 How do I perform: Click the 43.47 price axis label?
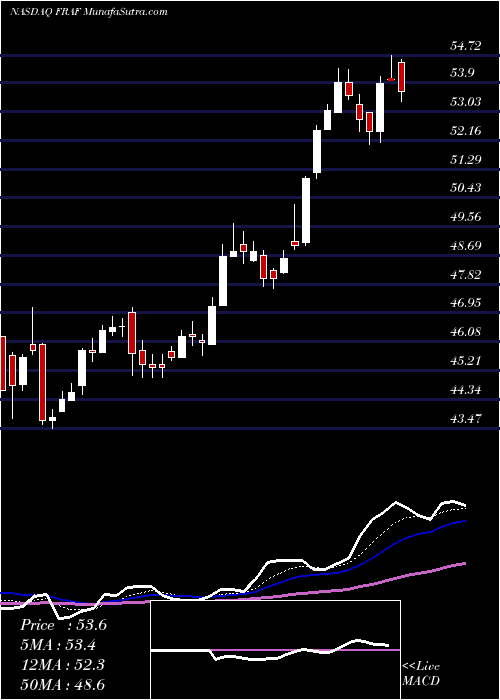(466, 418)
